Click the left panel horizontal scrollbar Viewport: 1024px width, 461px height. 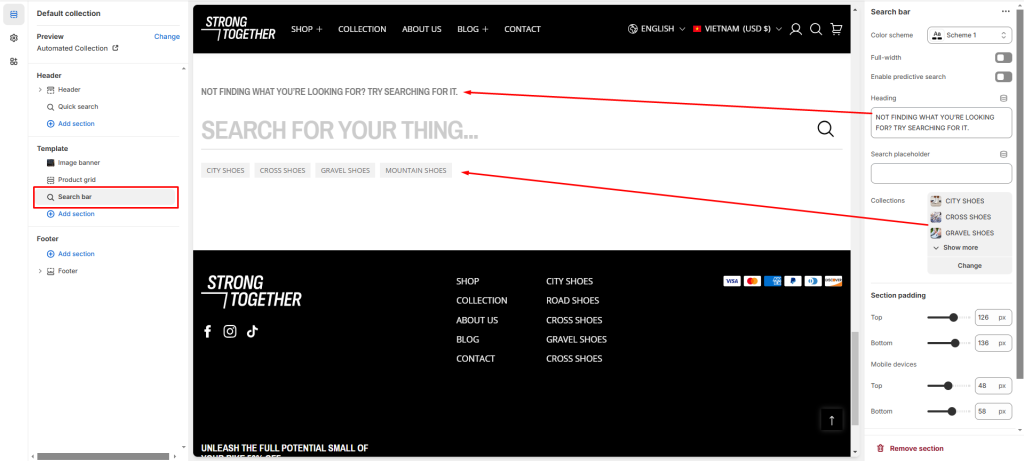[x=103, y=456]
